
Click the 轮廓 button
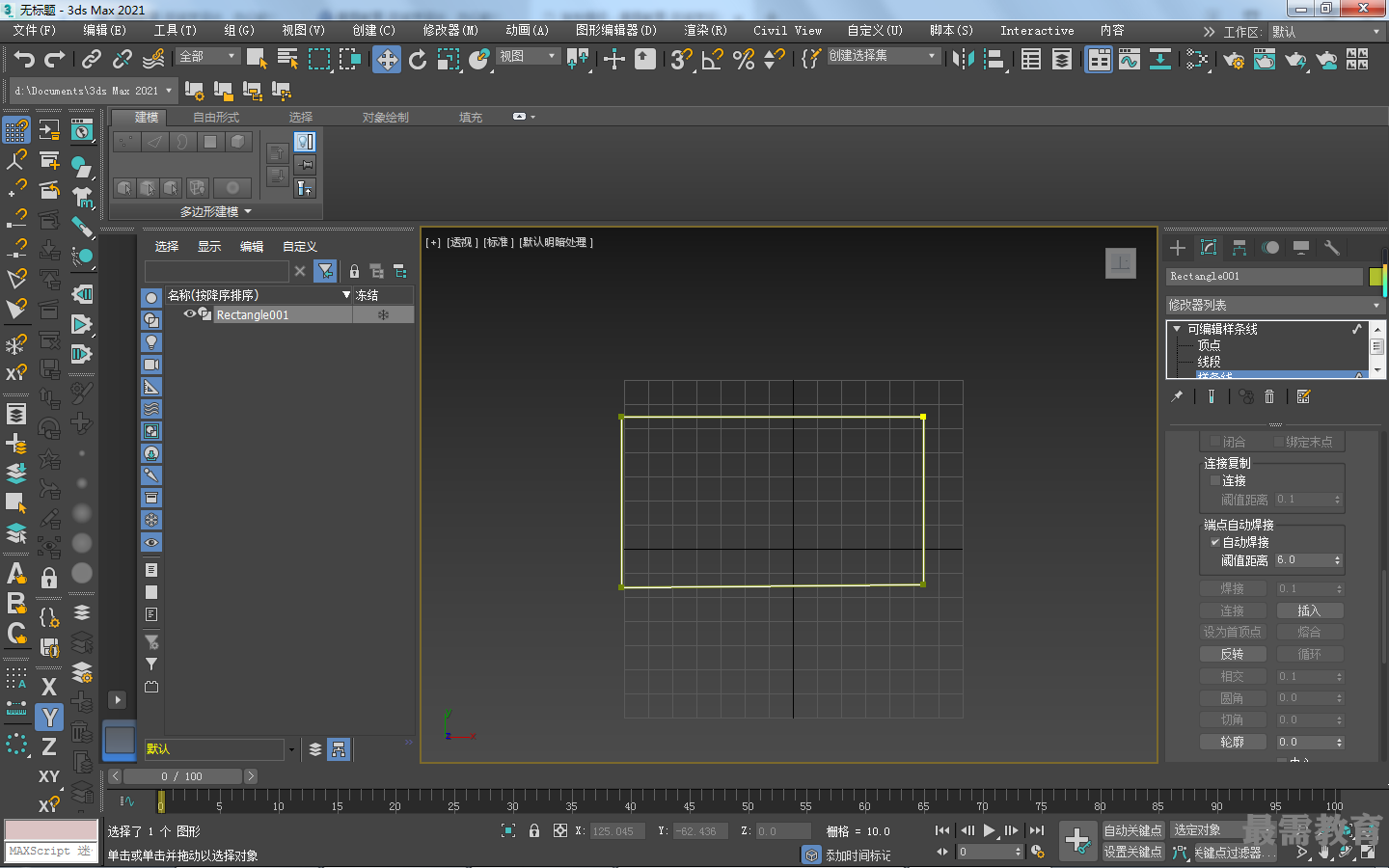click(x=1232, y=742)
